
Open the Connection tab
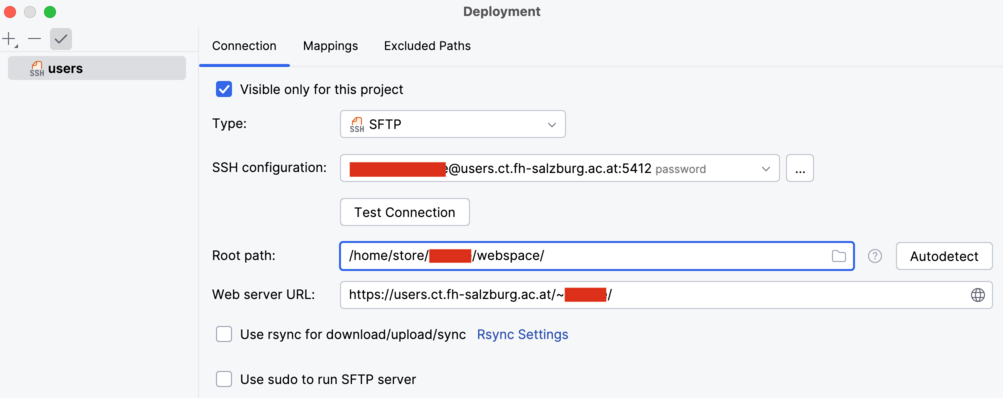point(244,46)
